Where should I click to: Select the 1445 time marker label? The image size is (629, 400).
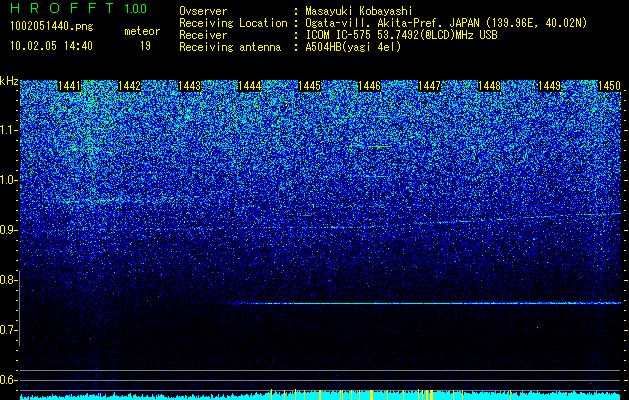pos(310,86)
